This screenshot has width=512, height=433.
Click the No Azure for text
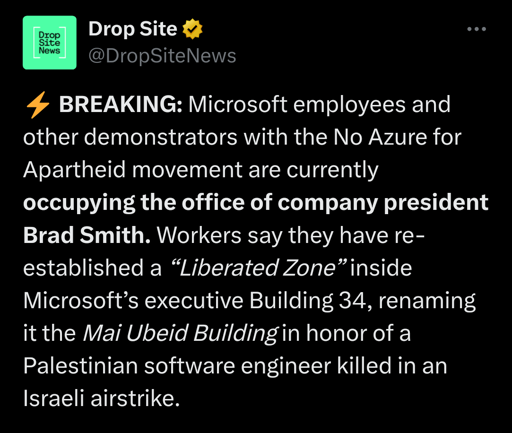(397, 137)
